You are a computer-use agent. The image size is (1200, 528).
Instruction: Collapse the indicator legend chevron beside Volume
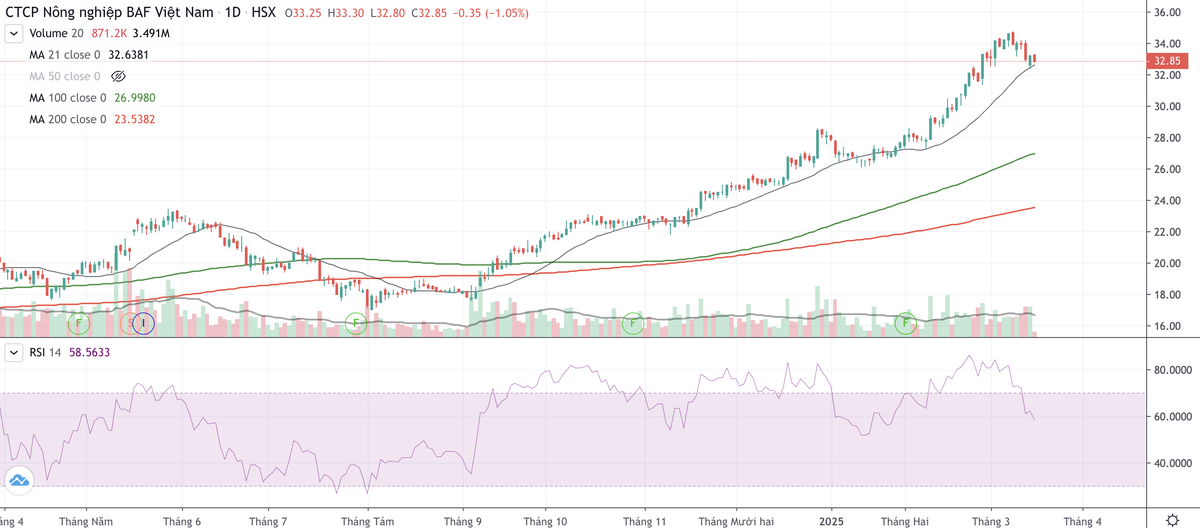click(x=14, y=34)
